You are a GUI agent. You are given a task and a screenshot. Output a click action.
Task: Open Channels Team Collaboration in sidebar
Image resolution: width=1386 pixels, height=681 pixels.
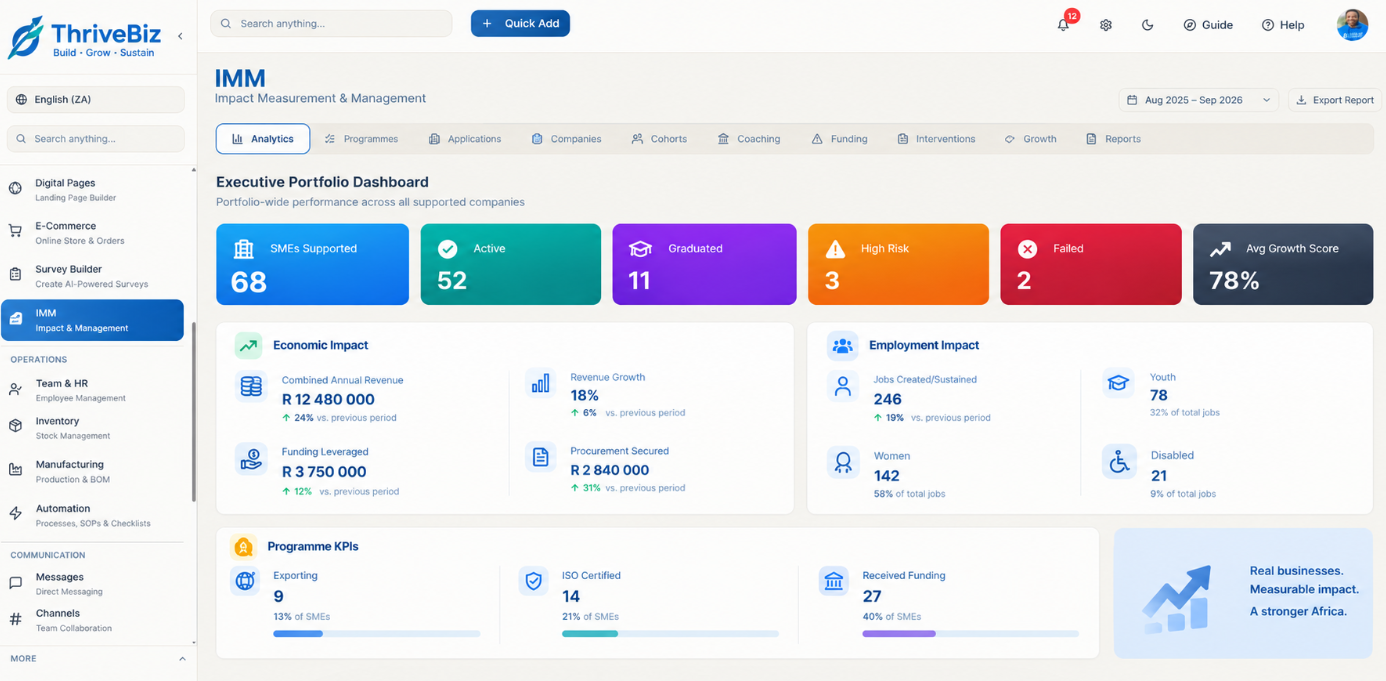(93, 620)
